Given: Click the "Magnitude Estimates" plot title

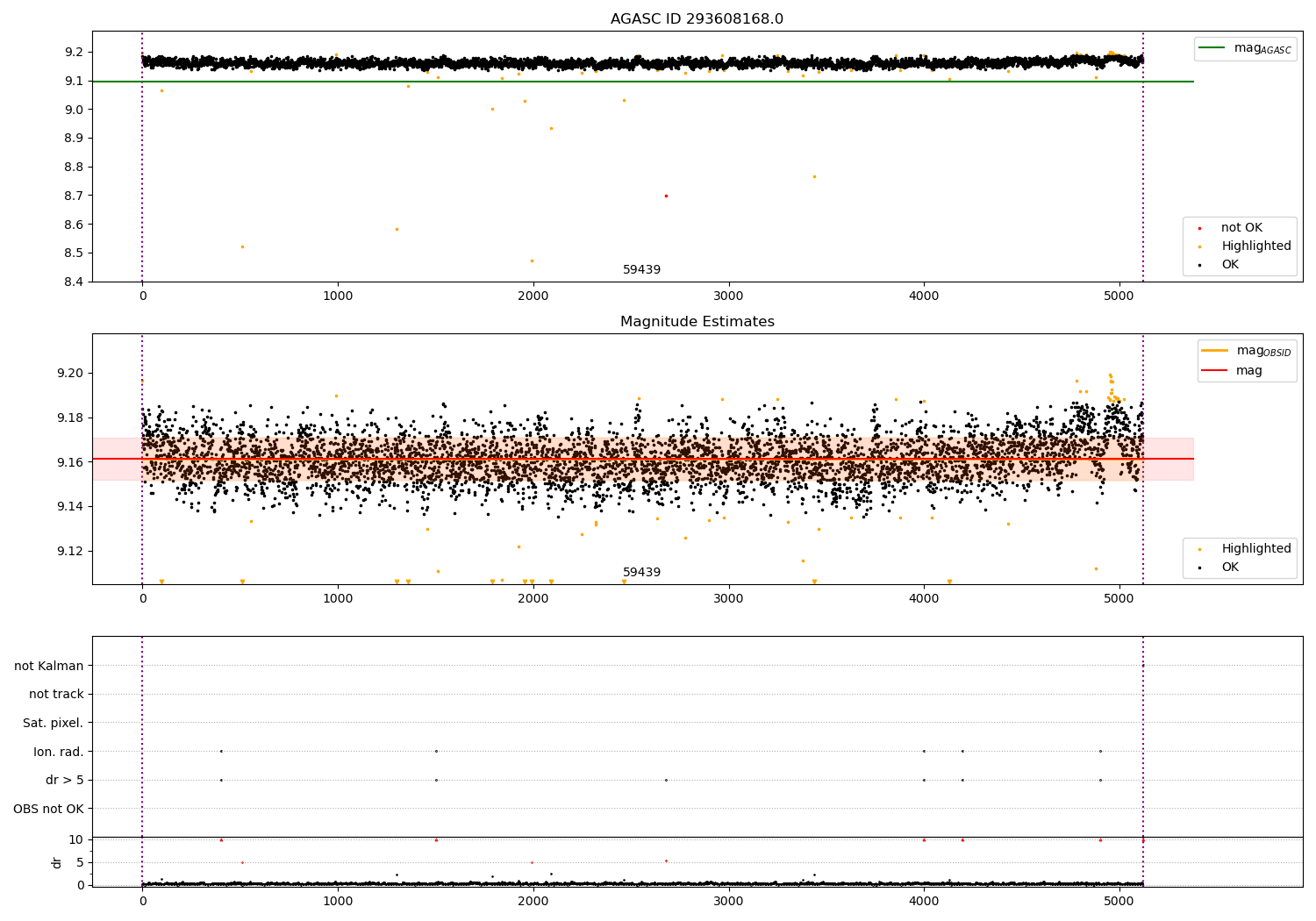Looking at the screenshot, I should click(x=697, y=322).
